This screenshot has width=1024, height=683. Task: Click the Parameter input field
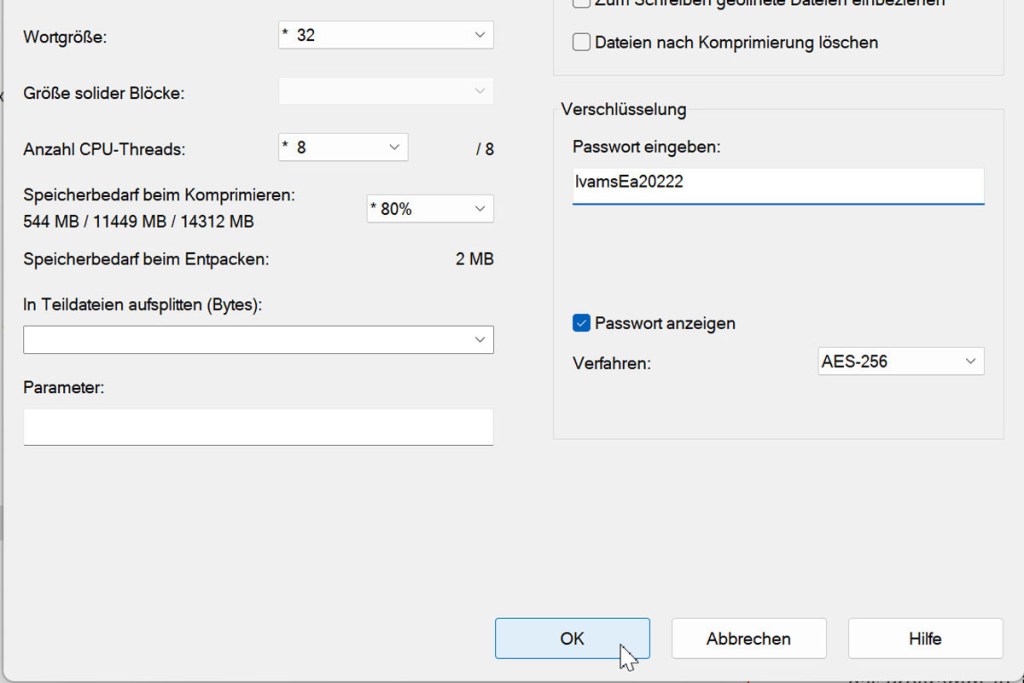(x=259, y=427)
